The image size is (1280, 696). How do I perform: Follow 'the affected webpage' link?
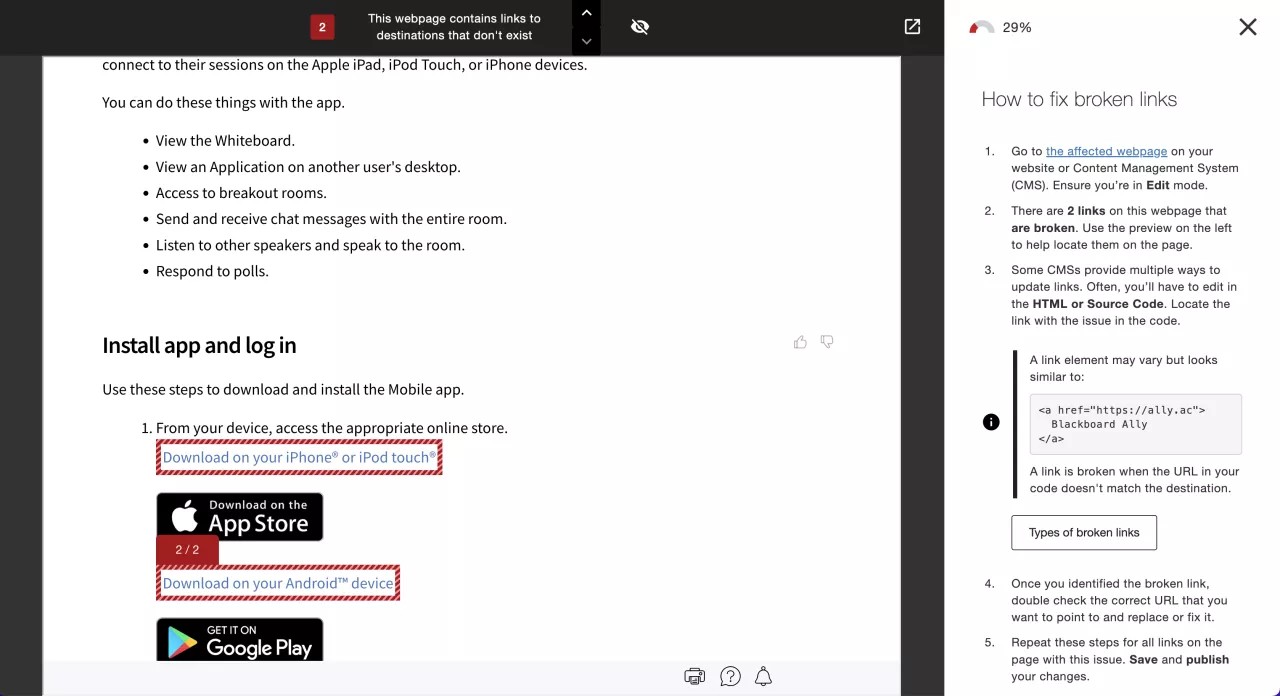point(1106,151)
